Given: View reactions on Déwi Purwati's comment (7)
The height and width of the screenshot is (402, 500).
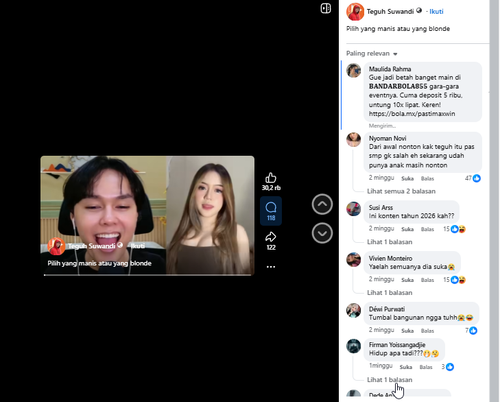Looking at the screenshot, I should pyautogui.click(x=471, y=331).
